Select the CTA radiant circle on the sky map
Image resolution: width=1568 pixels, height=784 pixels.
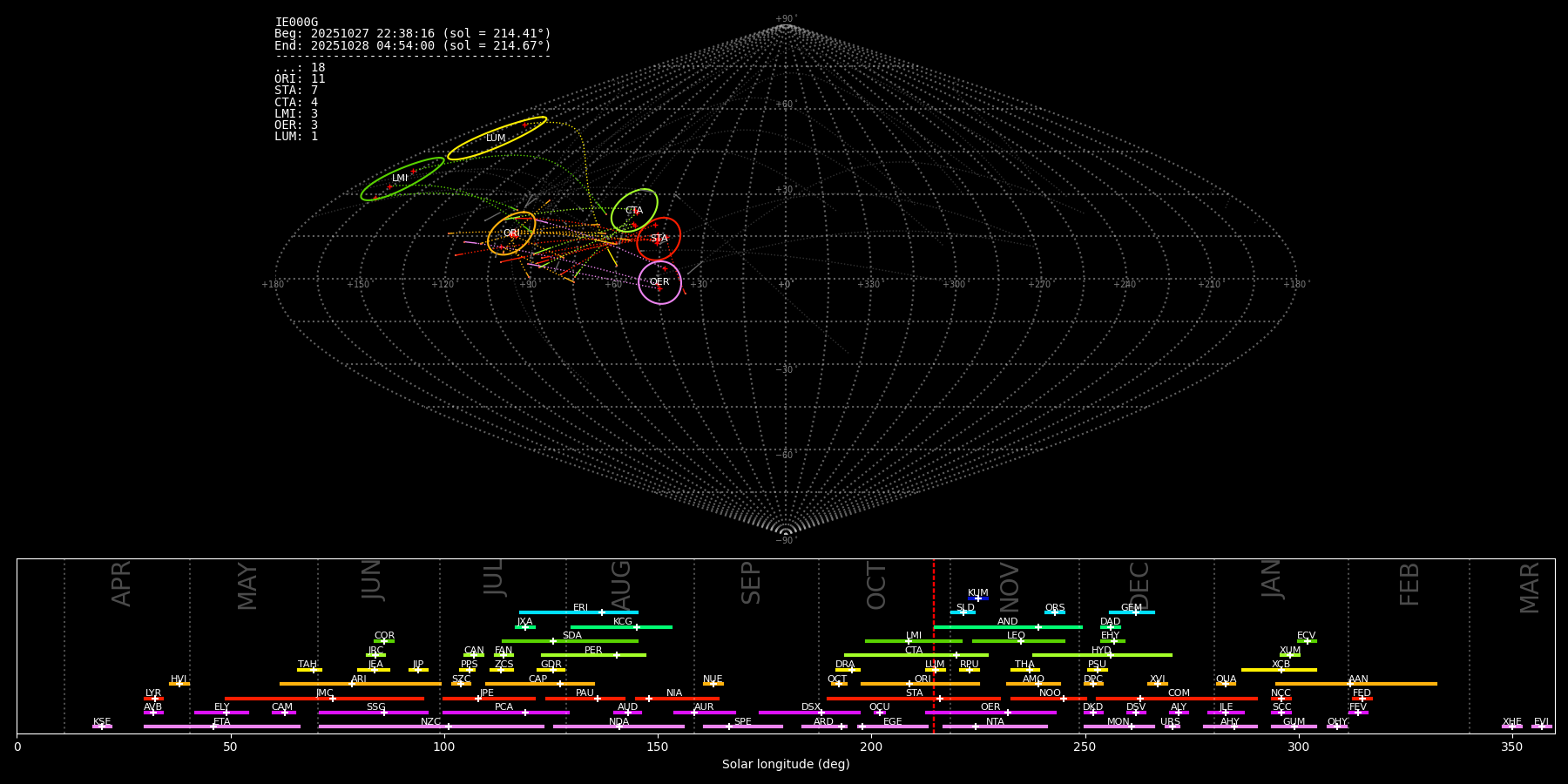(x=634, y=211)
